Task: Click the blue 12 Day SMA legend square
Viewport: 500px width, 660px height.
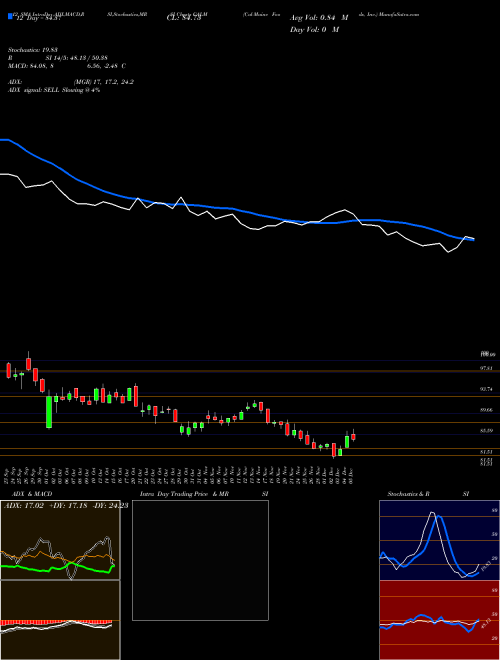Action: [x=10, y=16]
